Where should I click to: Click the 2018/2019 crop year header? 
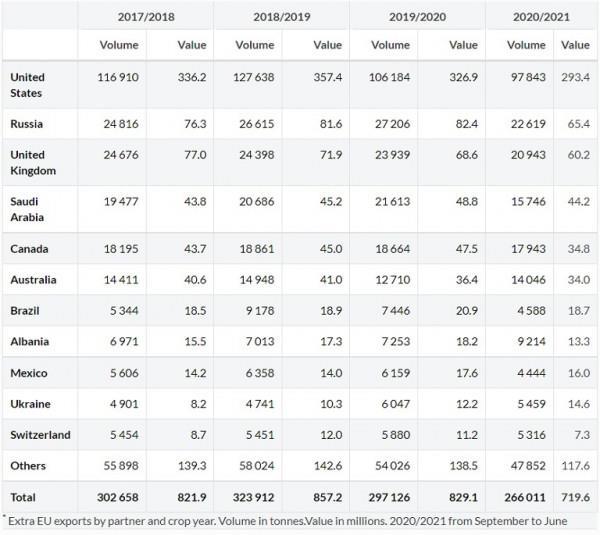(x=281, y=15)
